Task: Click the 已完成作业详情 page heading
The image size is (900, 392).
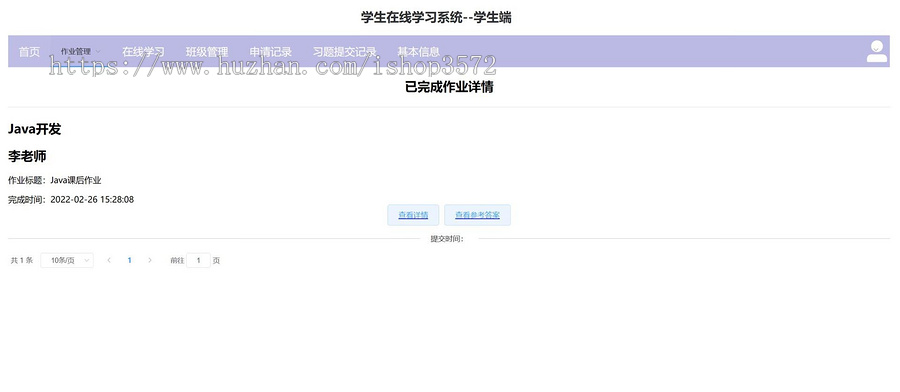Action: [449, 87]
